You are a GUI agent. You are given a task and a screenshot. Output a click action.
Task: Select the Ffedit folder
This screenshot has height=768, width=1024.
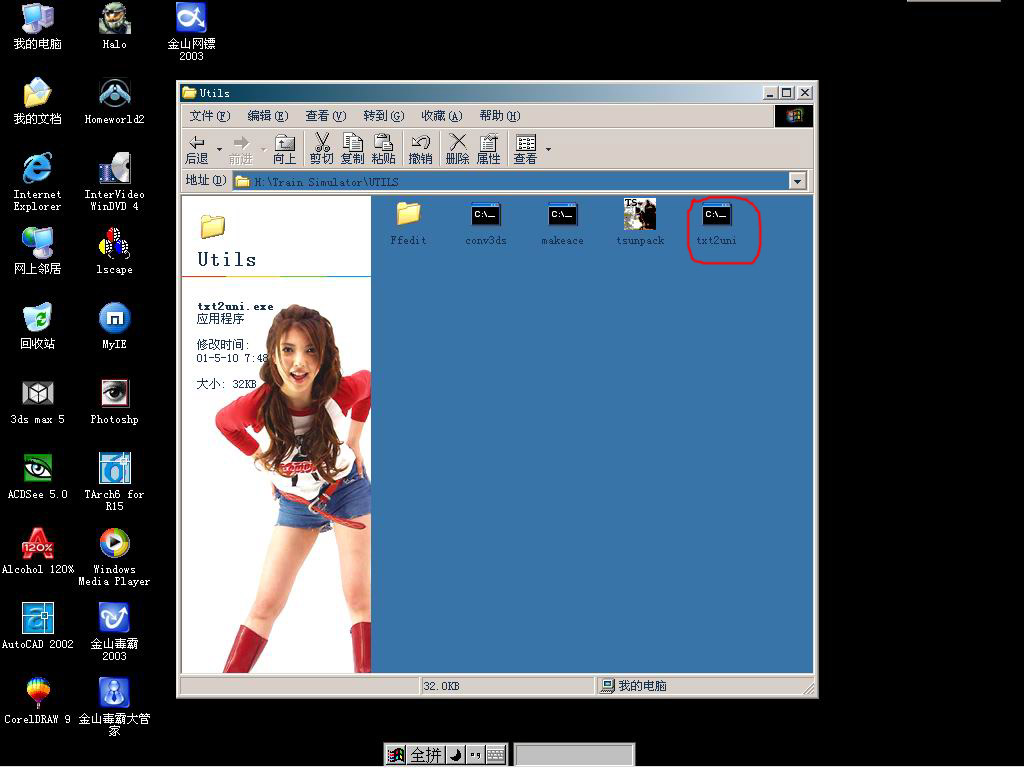408,221
